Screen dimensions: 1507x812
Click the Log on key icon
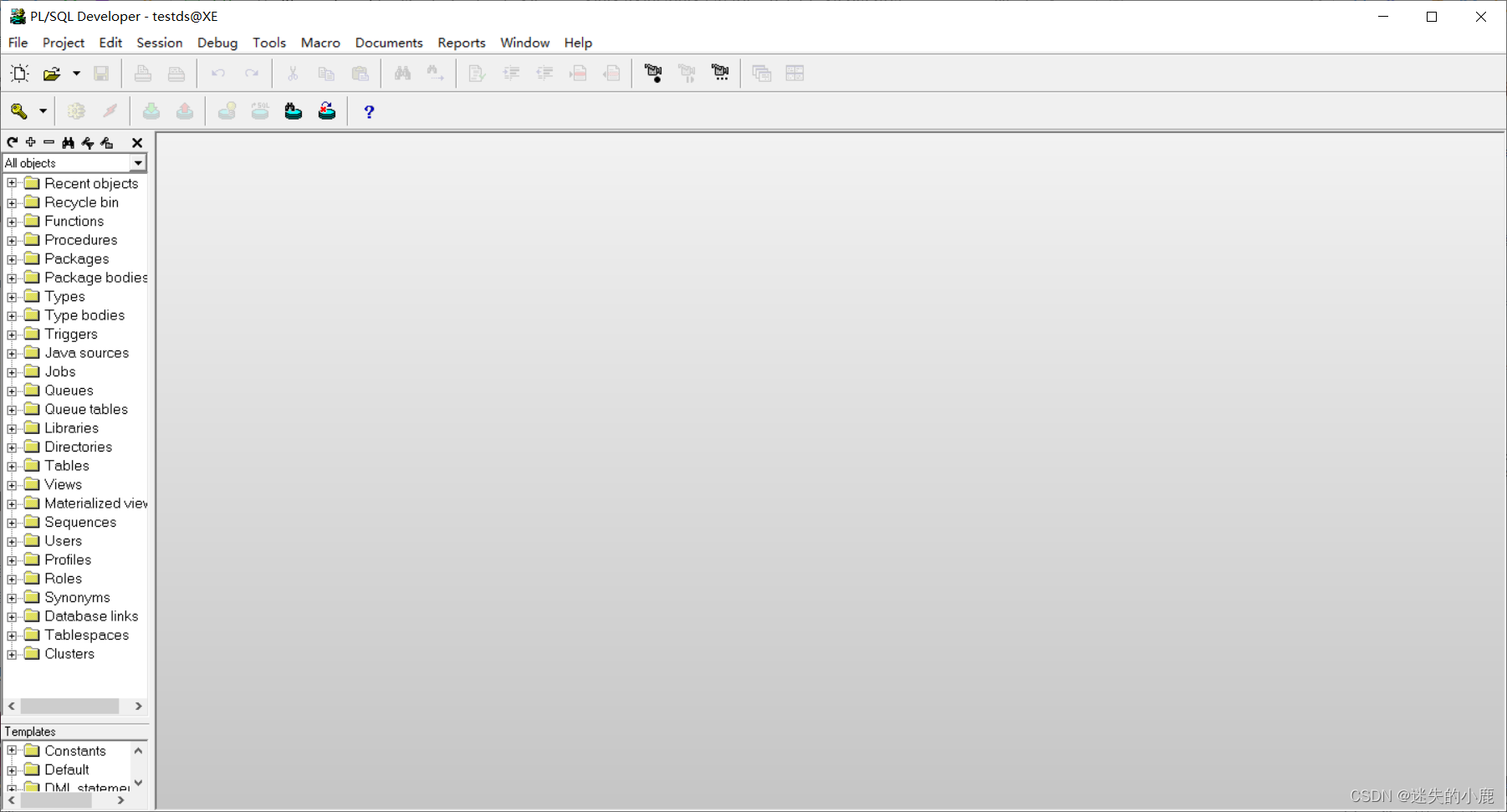pyautogui.click(x=19, y=111)
